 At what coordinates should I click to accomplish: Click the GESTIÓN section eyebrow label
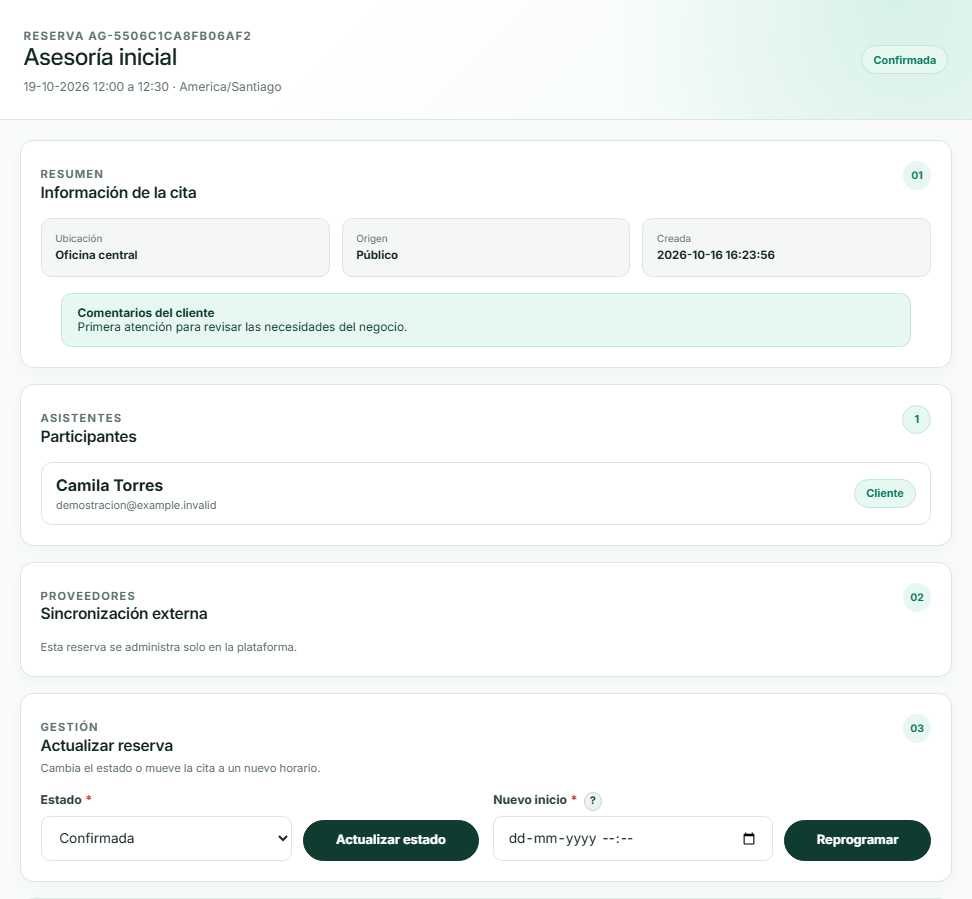pyautogui.click(x=69, y=727)
